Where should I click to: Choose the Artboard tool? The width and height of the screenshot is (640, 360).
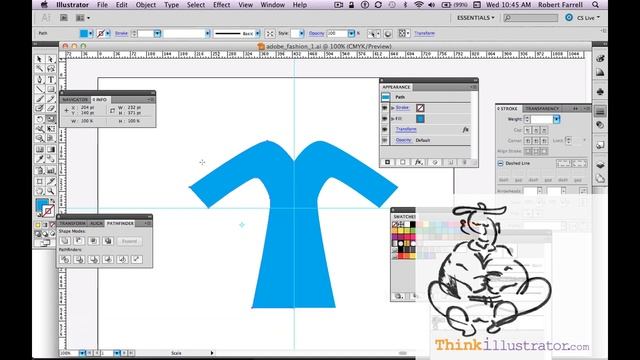pos(40,181)
